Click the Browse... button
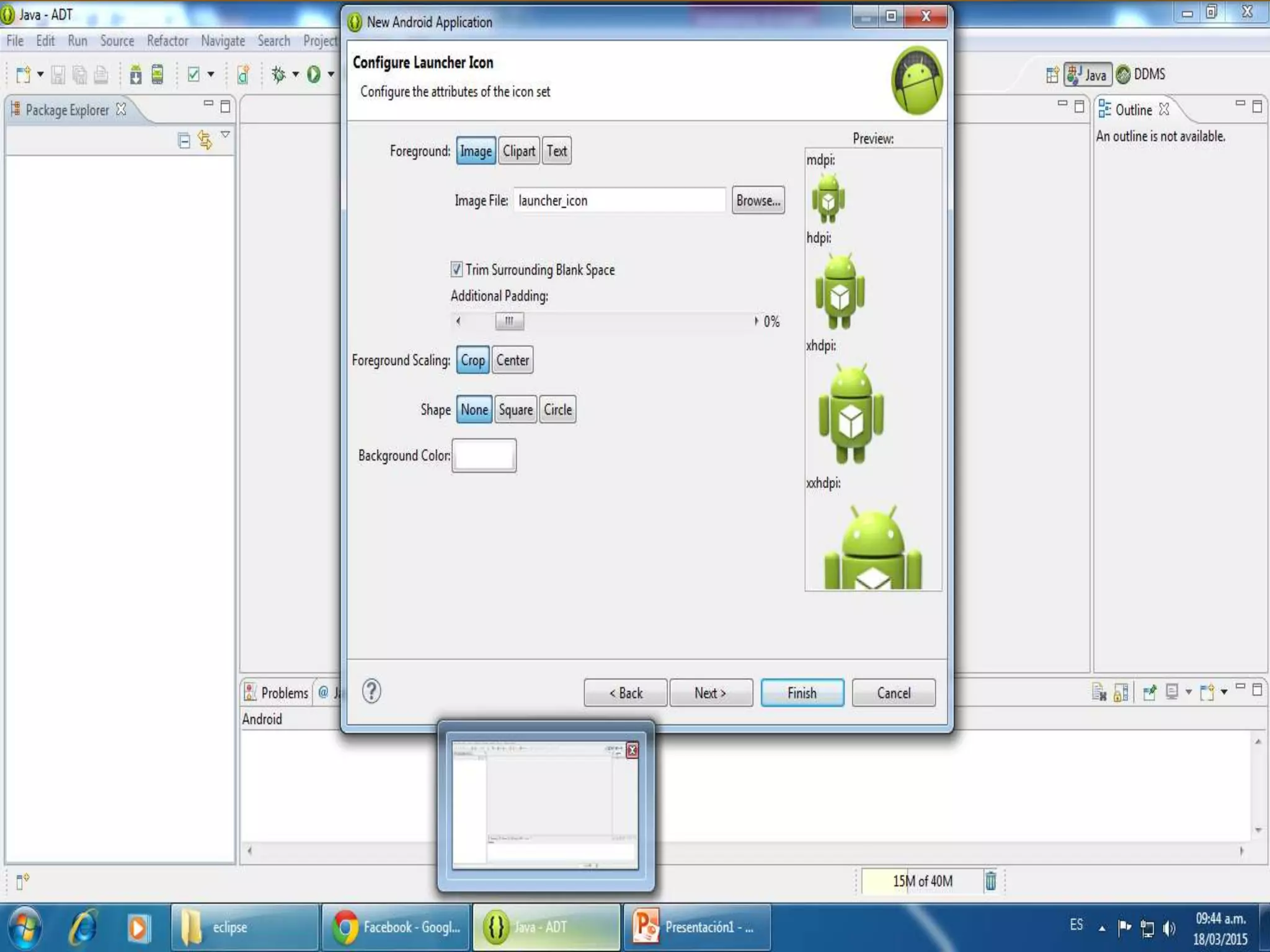Viewport: 1270px width, 952px height. tap(758, 200)
